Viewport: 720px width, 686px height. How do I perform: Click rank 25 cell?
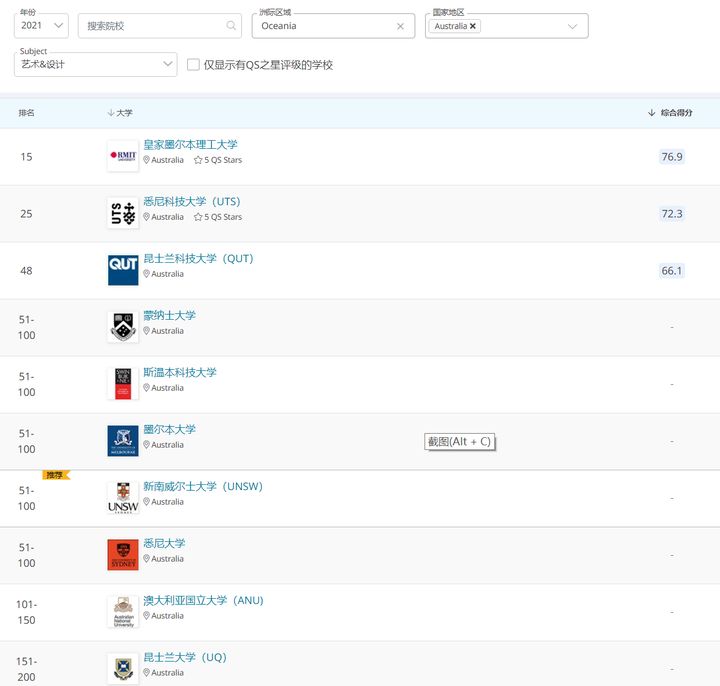(26, 214)
